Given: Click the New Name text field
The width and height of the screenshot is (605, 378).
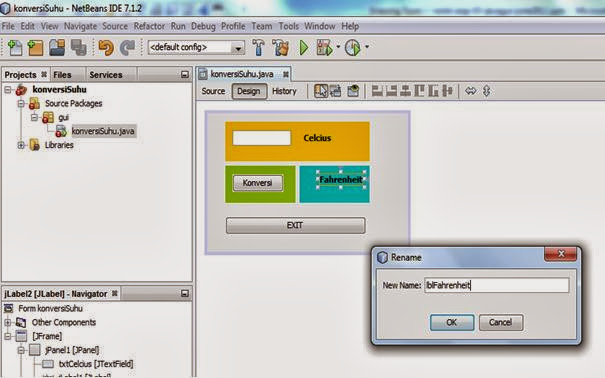Looking at the screenshot, I should click(x=497, y=285).
